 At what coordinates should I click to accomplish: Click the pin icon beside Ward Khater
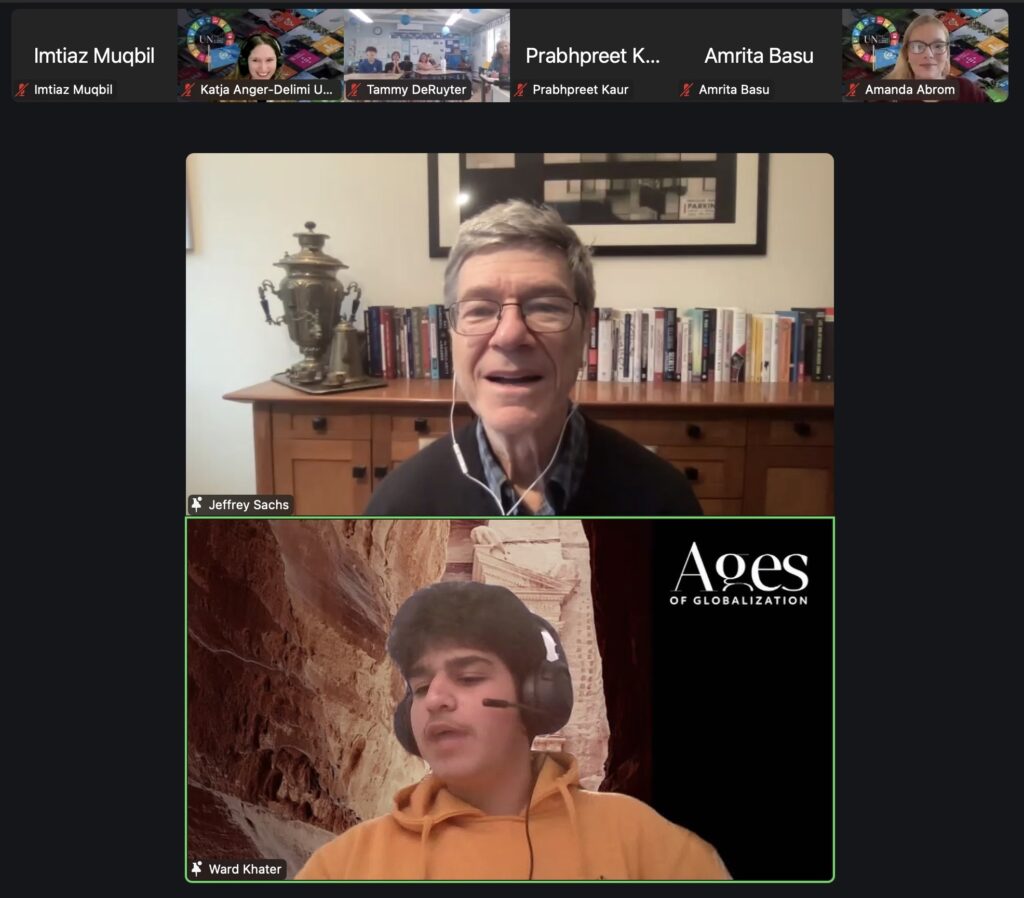(197, 869)
